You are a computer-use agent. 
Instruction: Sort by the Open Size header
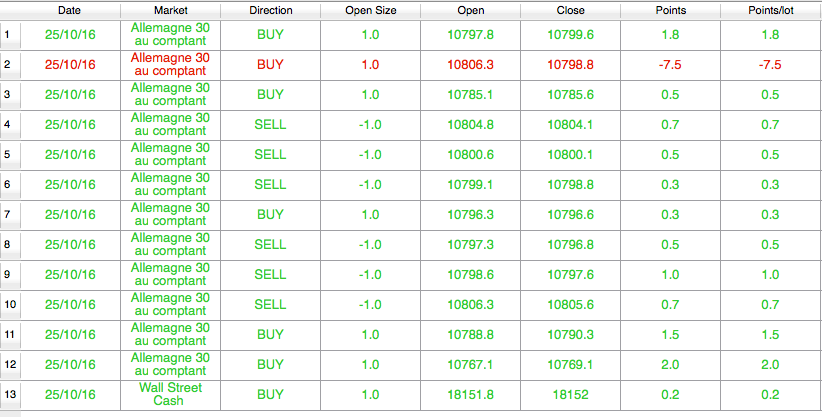click(x=370, y=10)
